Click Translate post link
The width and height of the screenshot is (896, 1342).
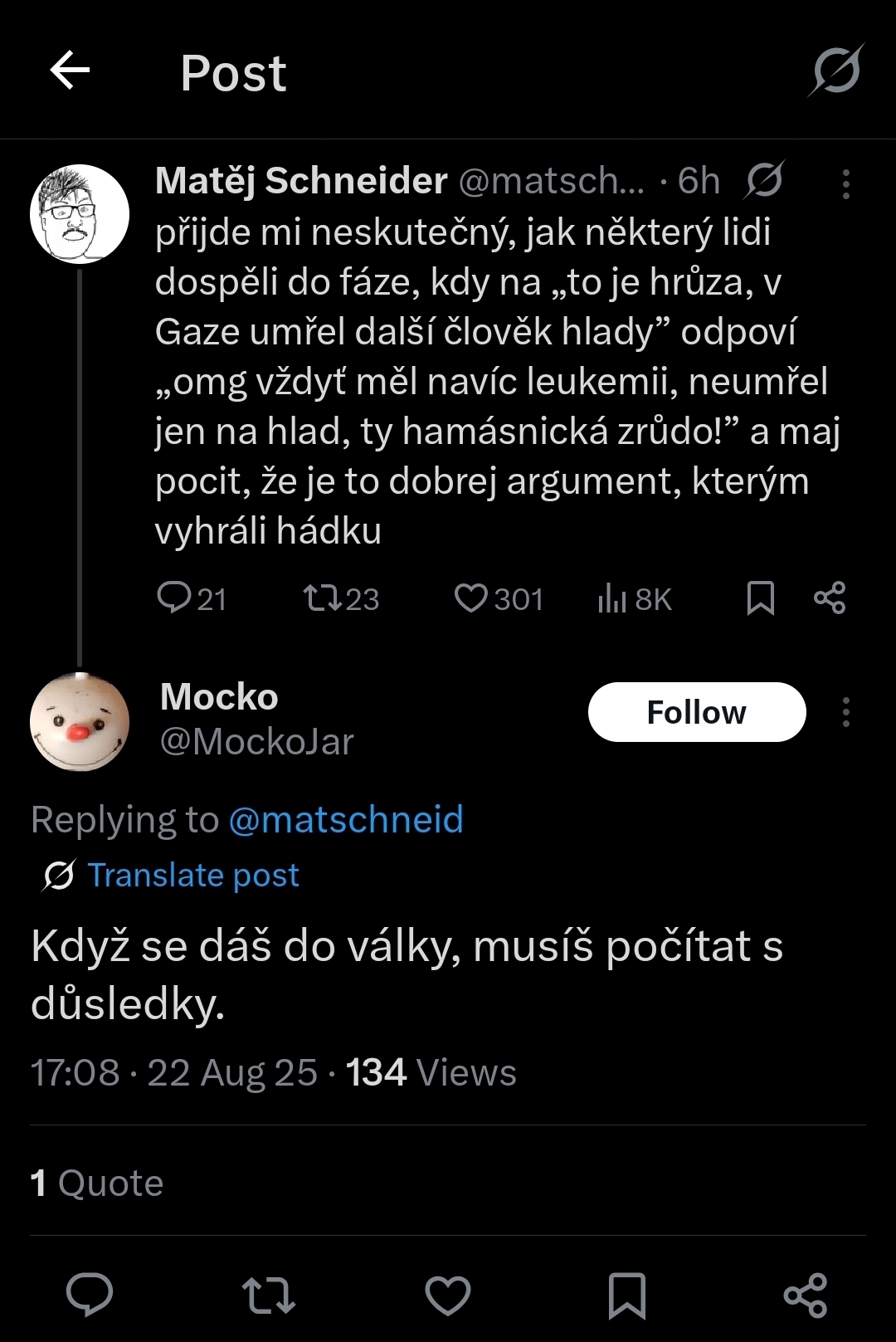click(192, 875)
